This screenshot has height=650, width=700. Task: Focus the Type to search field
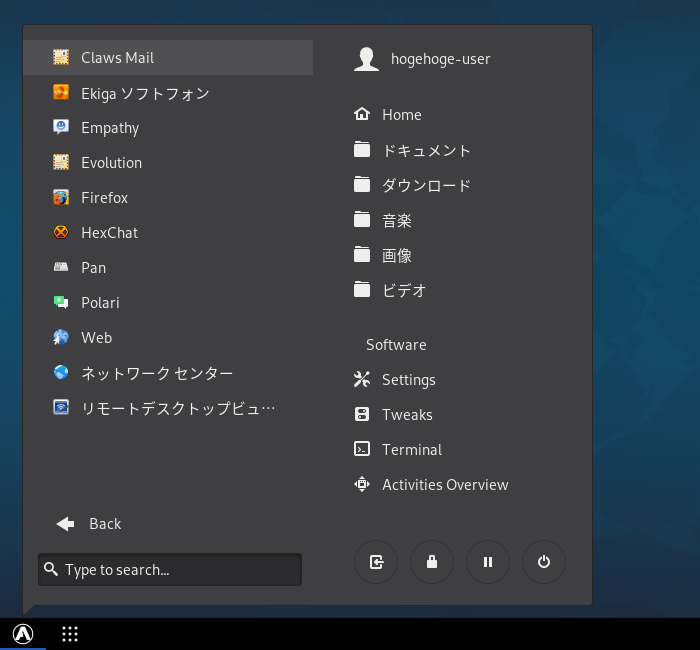pyautogui.click(x=170, y=569)
